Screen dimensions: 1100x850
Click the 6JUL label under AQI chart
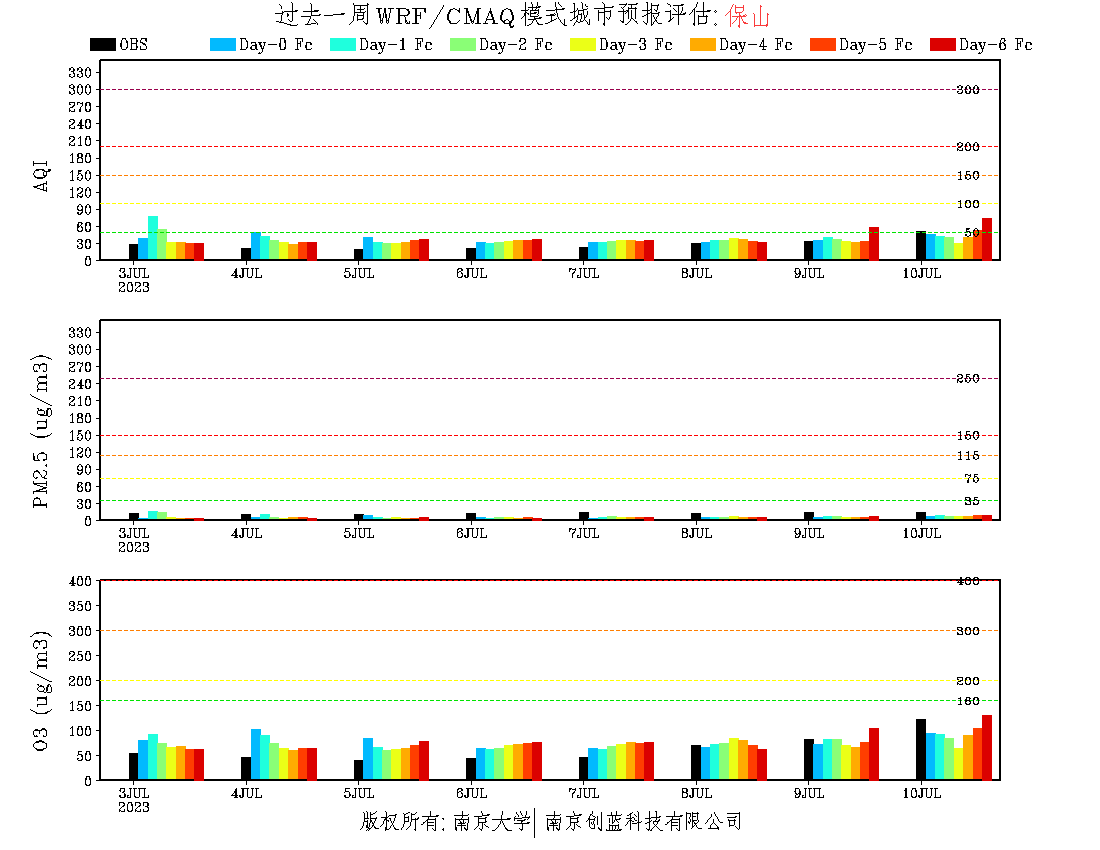point(471,274)
